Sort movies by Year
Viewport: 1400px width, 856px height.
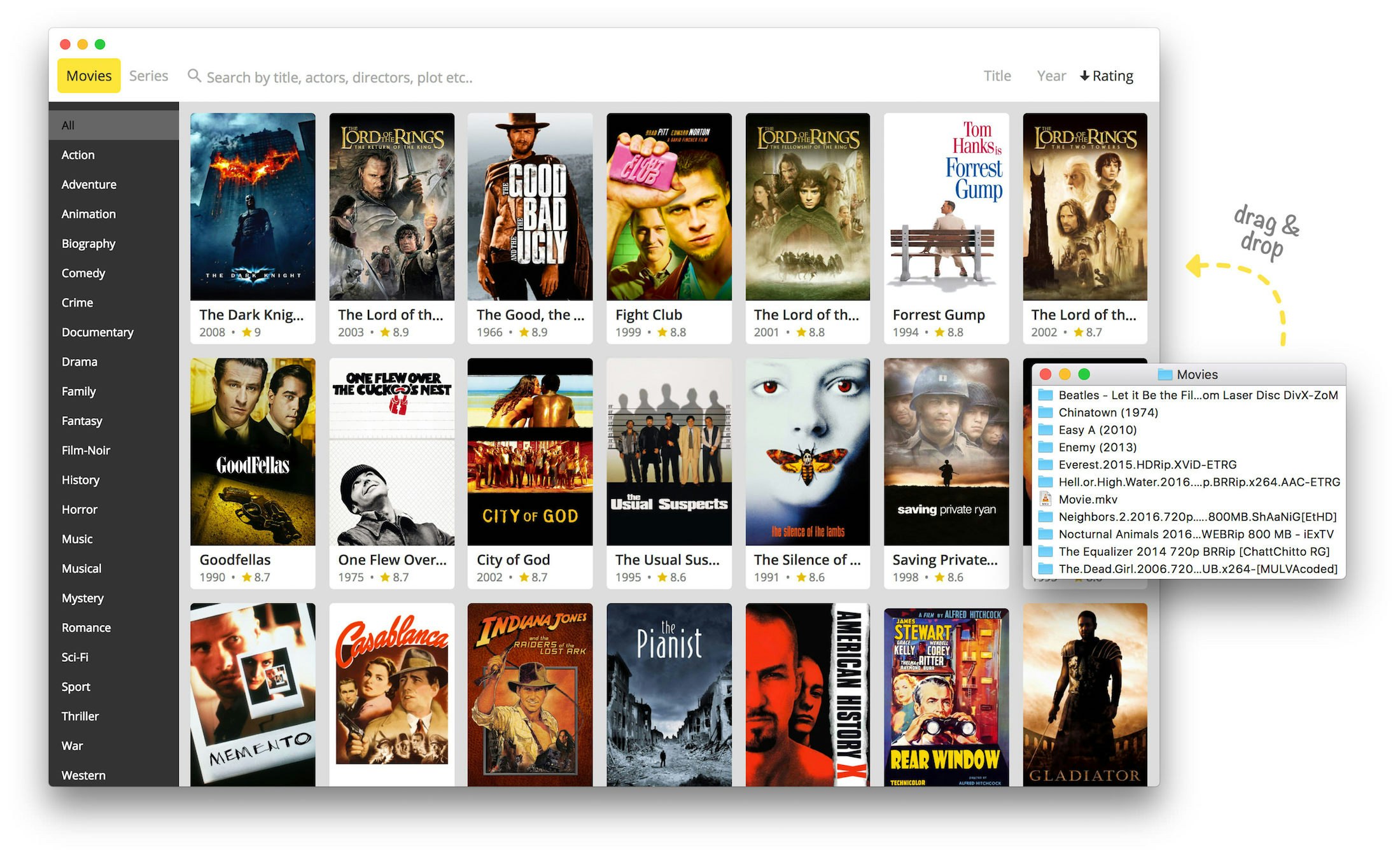click(x=1051, y=75)
